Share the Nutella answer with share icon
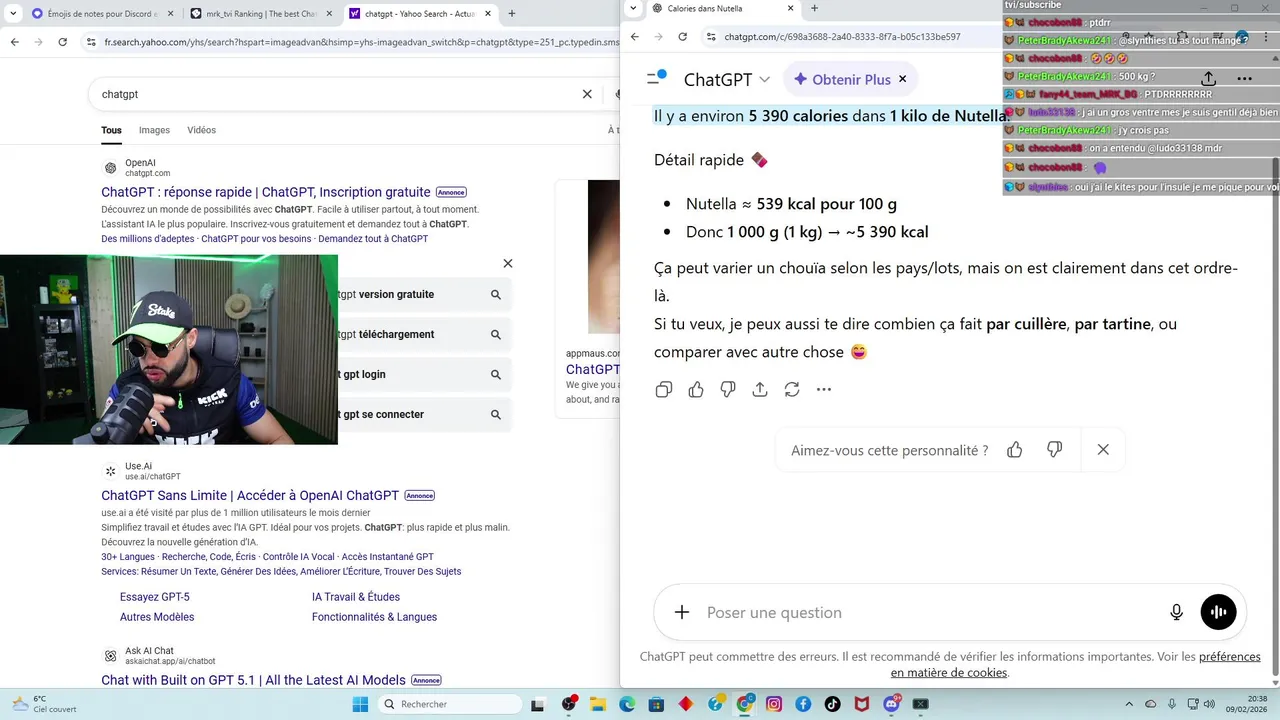1280x720 pixels. [x=760, y=389]
